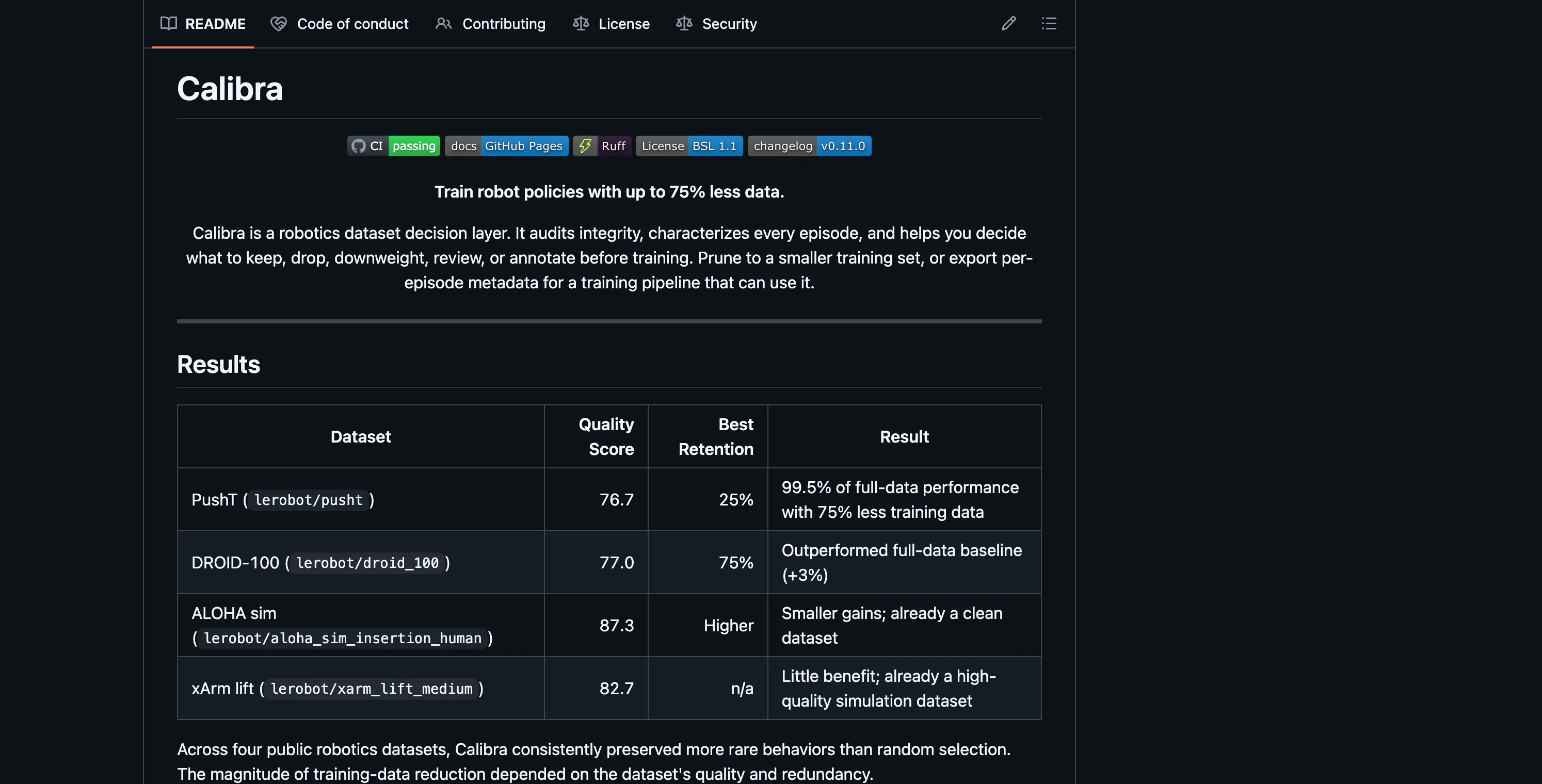Click 'Little benefit; already a high-quality' result

pyautogui.click(x=888, y=688)
